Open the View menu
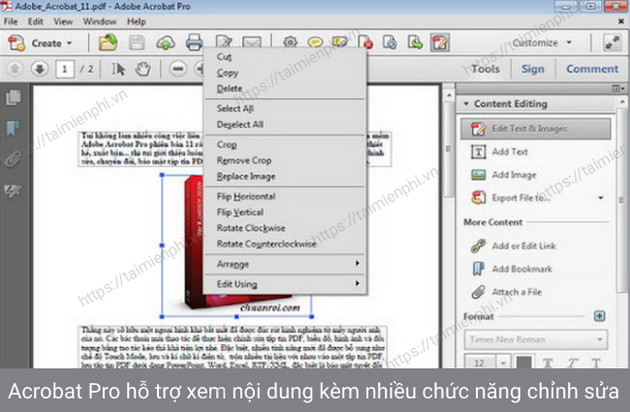The image size is (630, 412). click(x=63, y=22)
